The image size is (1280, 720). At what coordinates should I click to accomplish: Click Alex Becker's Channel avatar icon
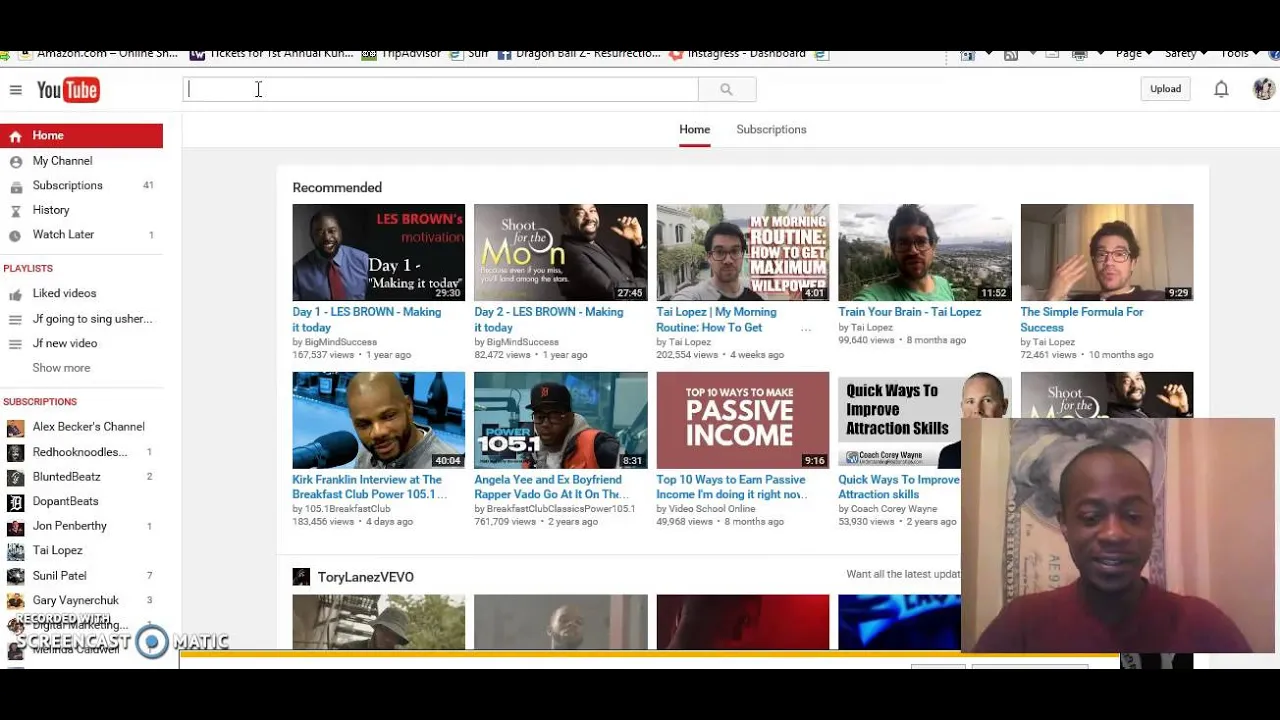[15, 428]
